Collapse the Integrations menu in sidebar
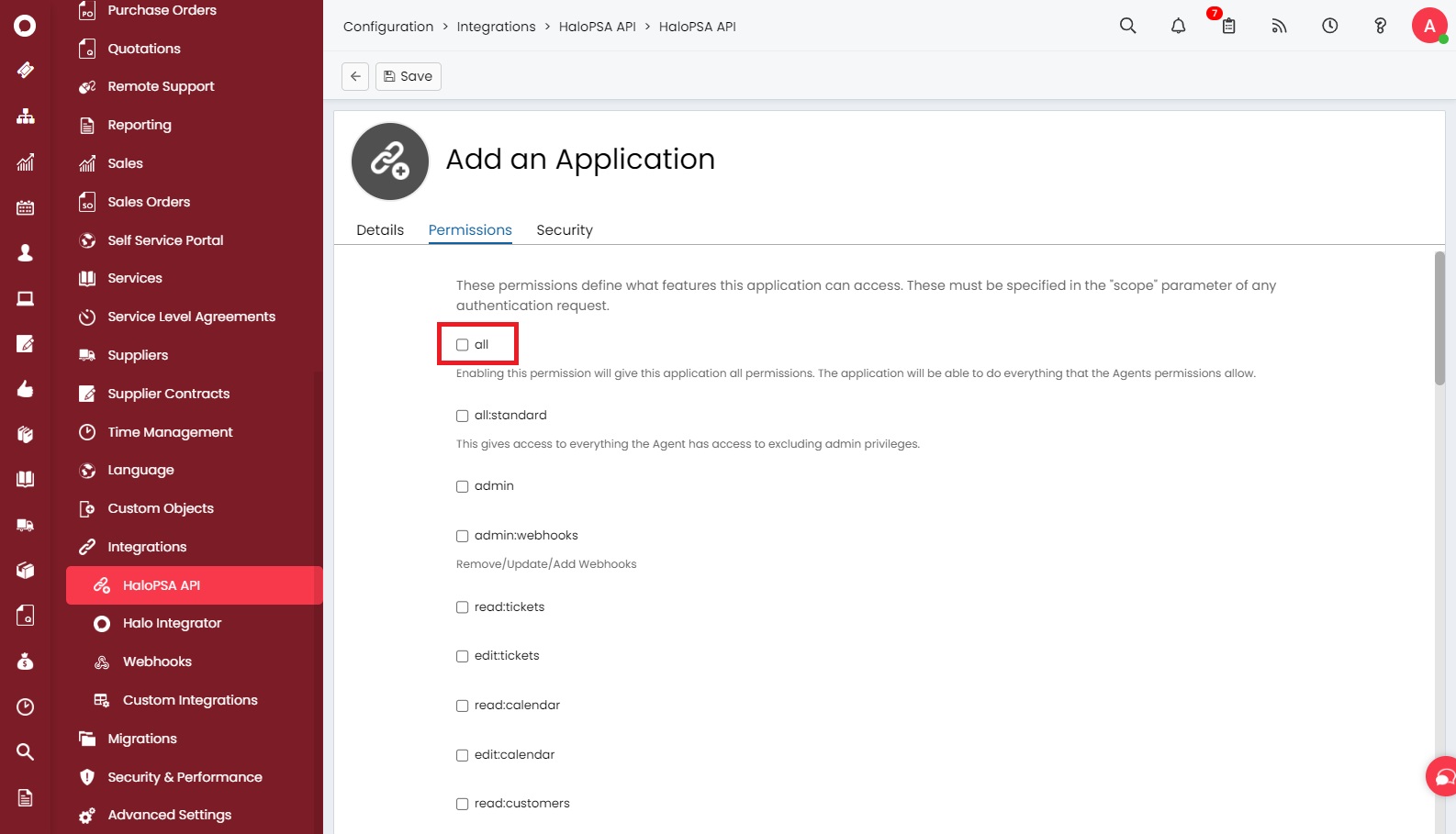Viewport: 1456px width, 834px height. pyautogui.click(x=147, y=547)
